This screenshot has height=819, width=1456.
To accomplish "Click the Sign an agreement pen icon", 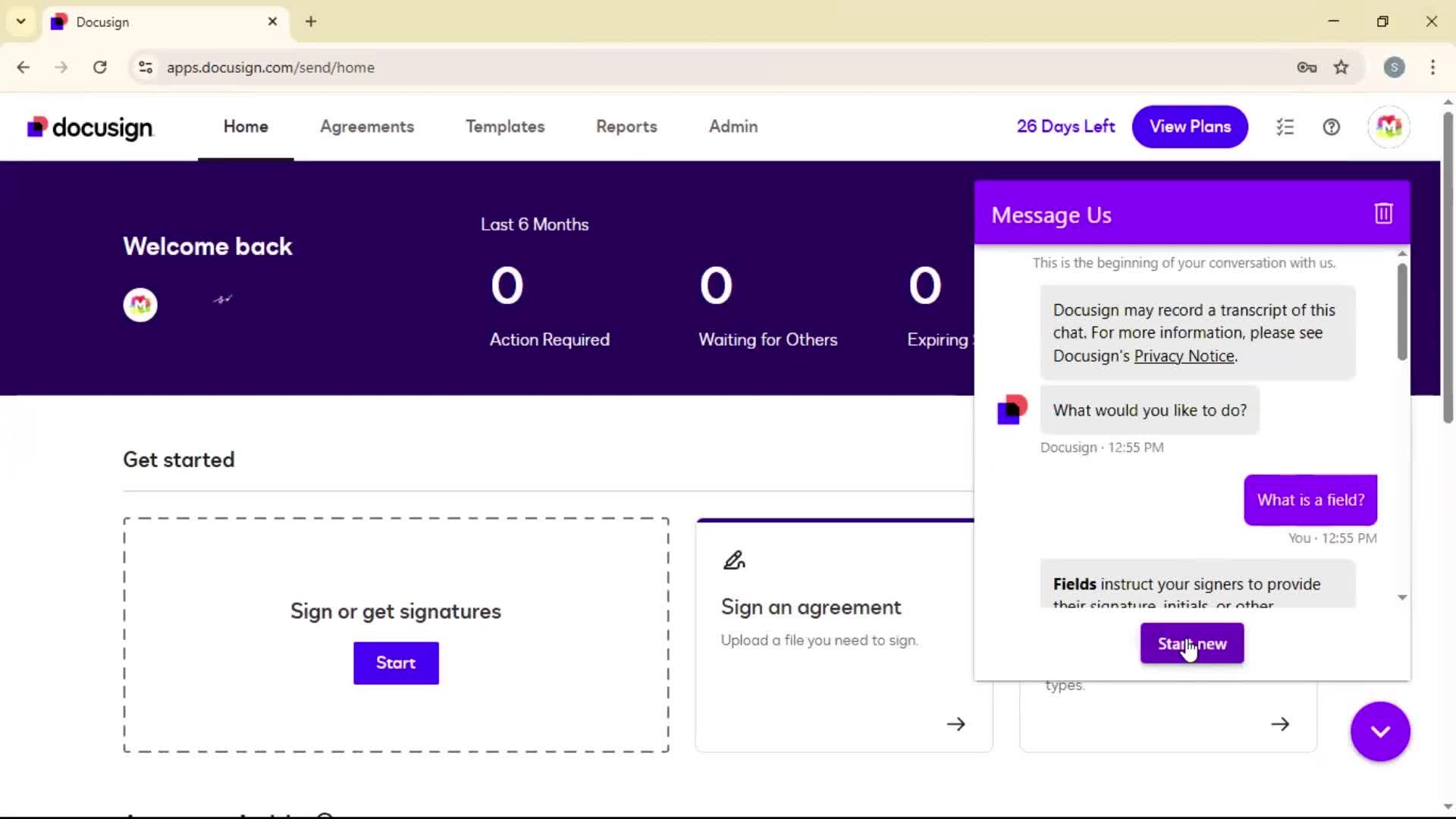I will coord(733,560).
